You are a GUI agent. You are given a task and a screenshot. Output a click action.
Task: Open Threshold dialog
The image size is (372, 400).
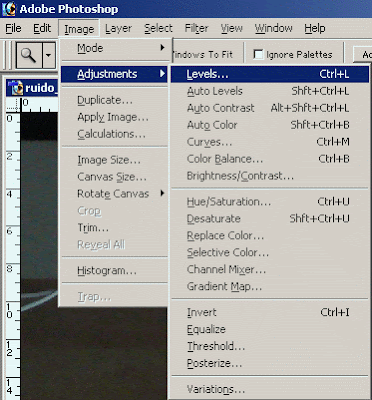[x=270, y=346]
